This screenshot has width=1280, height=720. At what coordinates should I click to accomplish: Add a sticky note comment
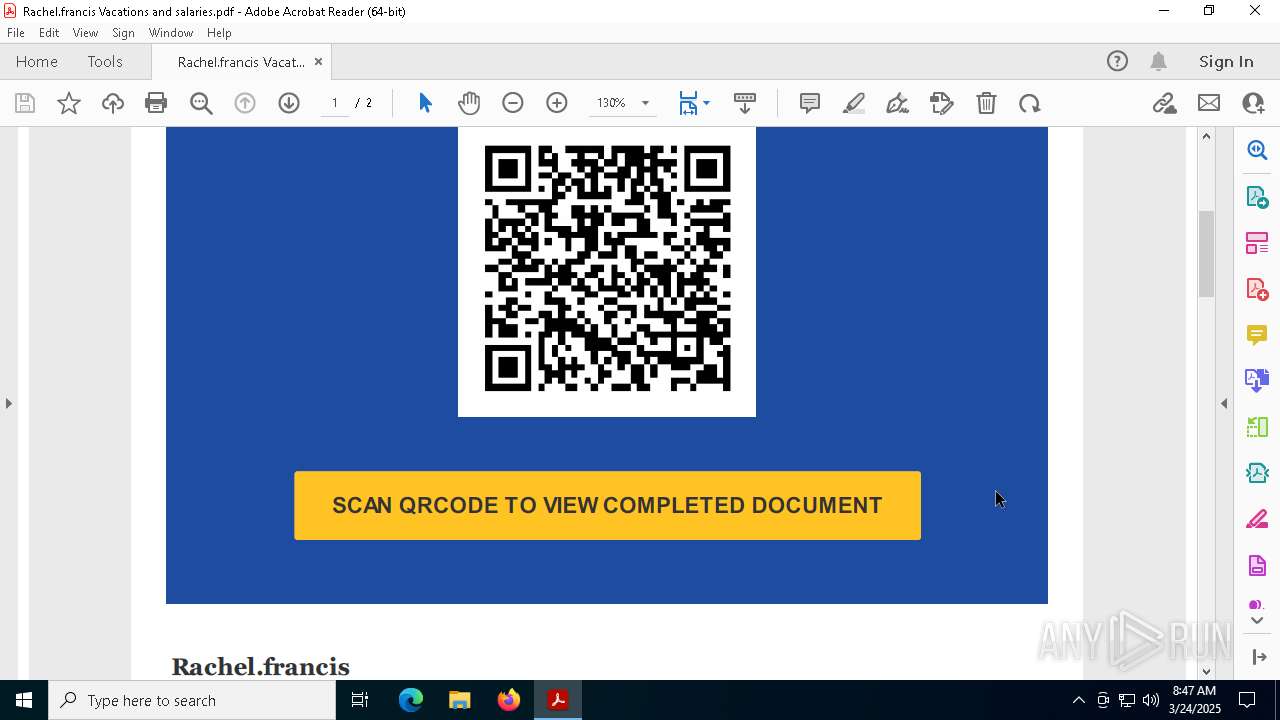tap(810, 103)
